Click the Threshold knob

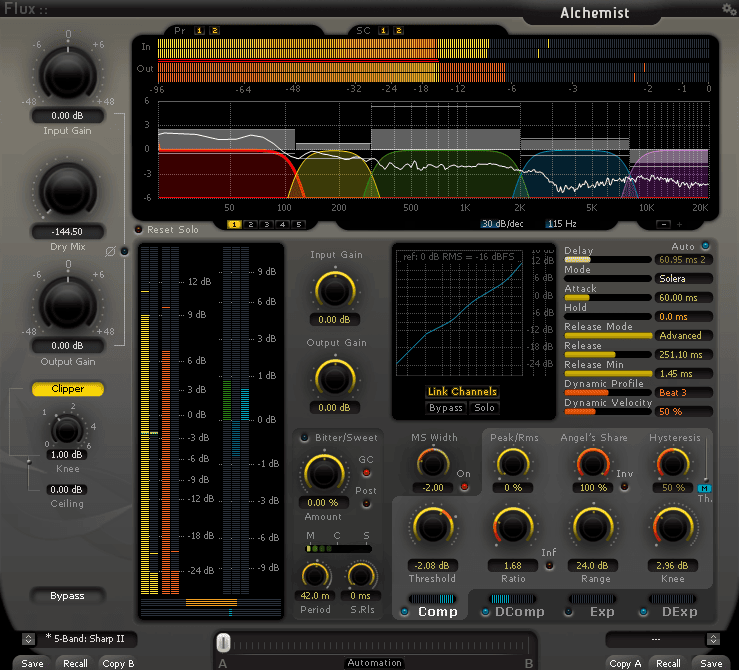pos(433,528)
